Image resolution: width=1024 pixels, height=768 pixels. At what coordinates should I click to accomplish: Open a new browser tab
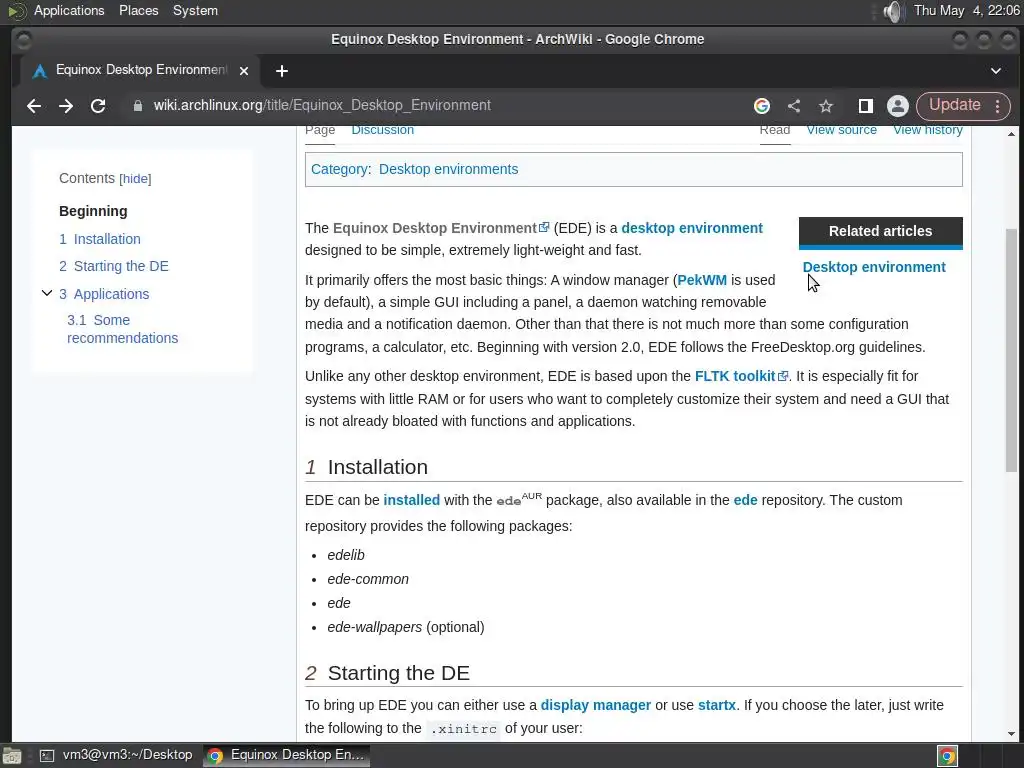(x=281, y=71)
